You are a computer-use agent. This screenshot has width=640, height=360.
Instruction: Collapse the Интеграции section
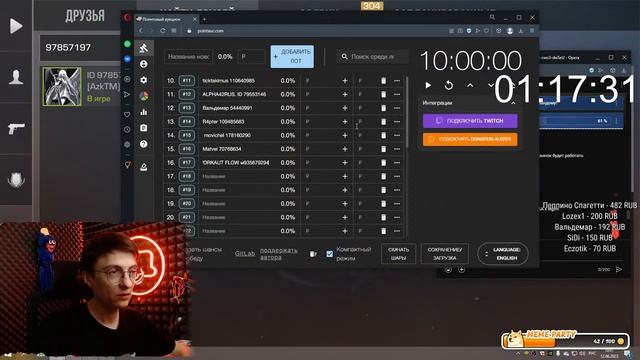[513, 103]
